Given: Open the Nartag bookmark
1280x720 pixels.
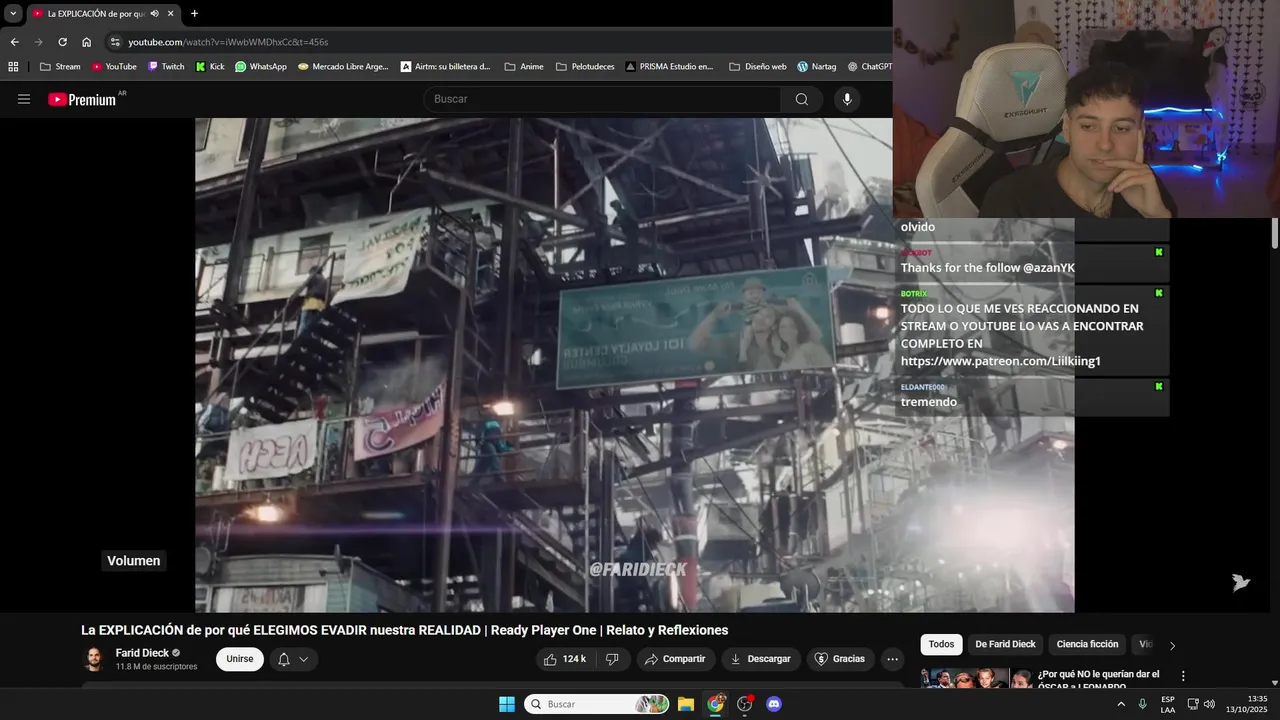Looking at the screenshot, I should pyautogui.click(x=817, y=67).
